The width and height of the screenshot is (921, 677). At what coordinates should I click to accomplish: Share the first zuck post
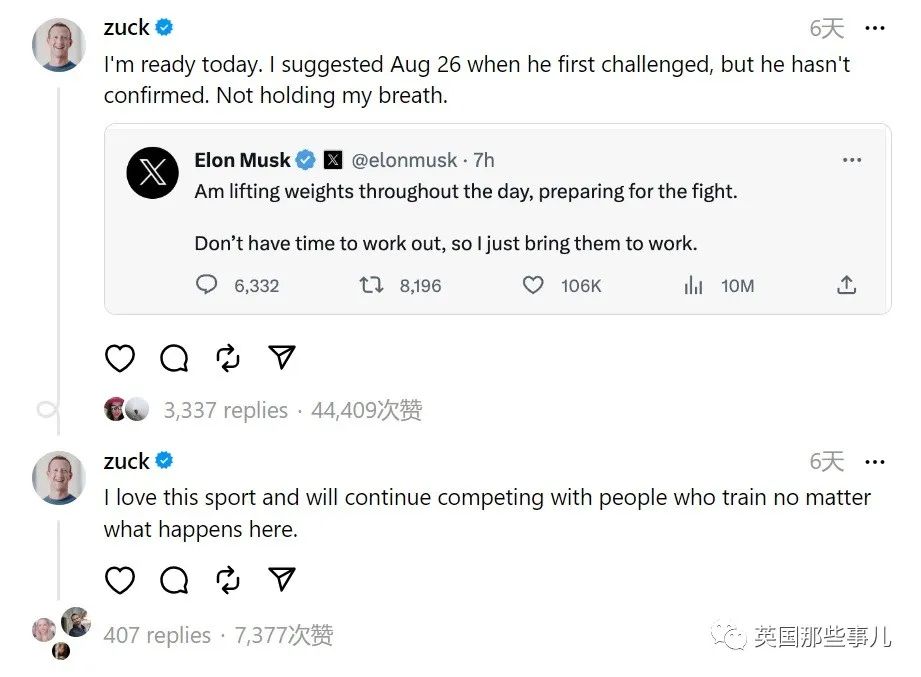pyautogui.click(x=282, y=358)
